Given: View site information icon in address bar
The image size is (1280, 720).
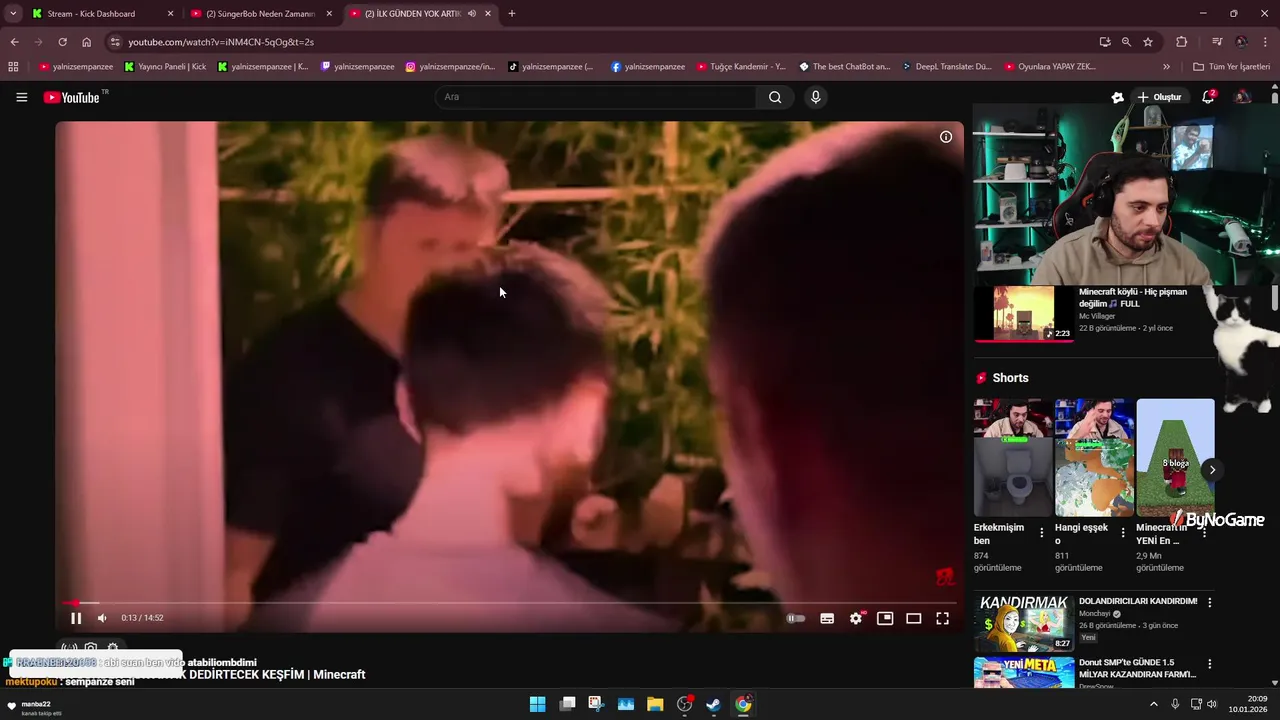Looking at the screenshot, I should [x=115, y=42].
